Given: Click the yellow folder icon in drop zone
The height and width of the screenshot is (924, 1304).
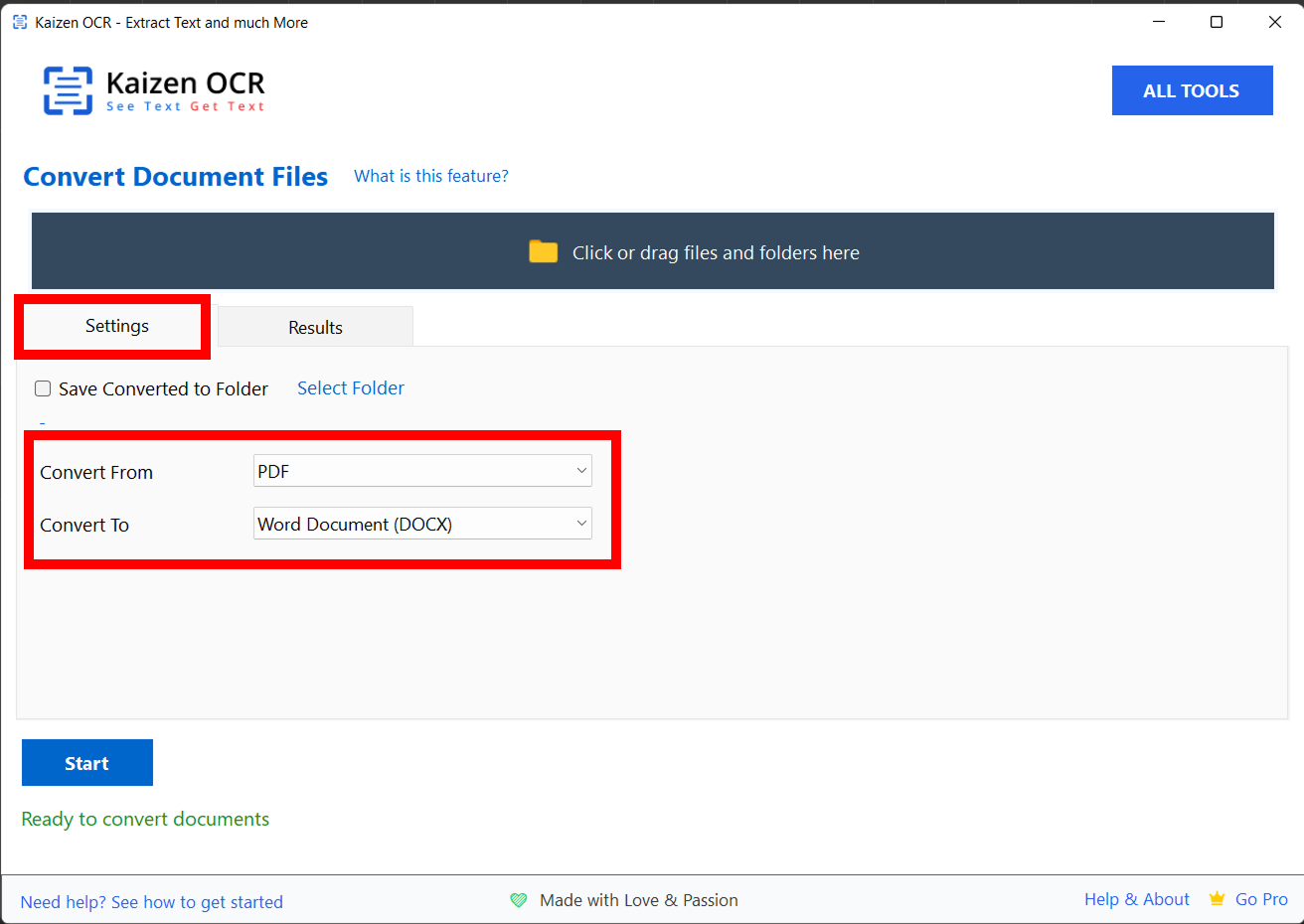Looking at the screenshot, I should coord(543,252).
